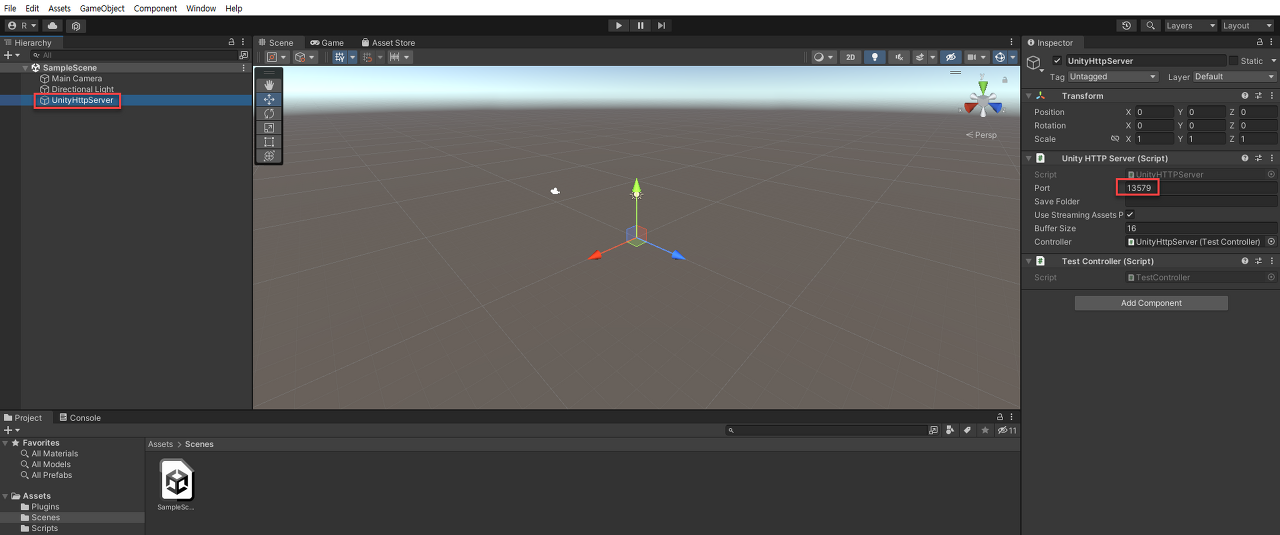
Task: Open the Undo History button
Action: click(x=1128, y=26)
